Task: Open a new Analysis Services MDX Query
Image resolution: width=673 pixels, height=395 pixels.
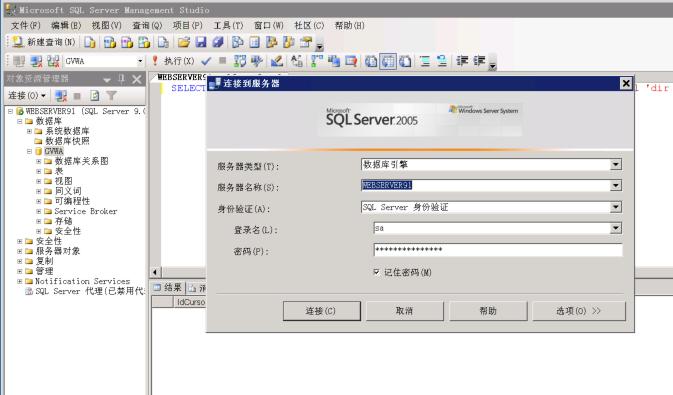Action: [109, 42]
